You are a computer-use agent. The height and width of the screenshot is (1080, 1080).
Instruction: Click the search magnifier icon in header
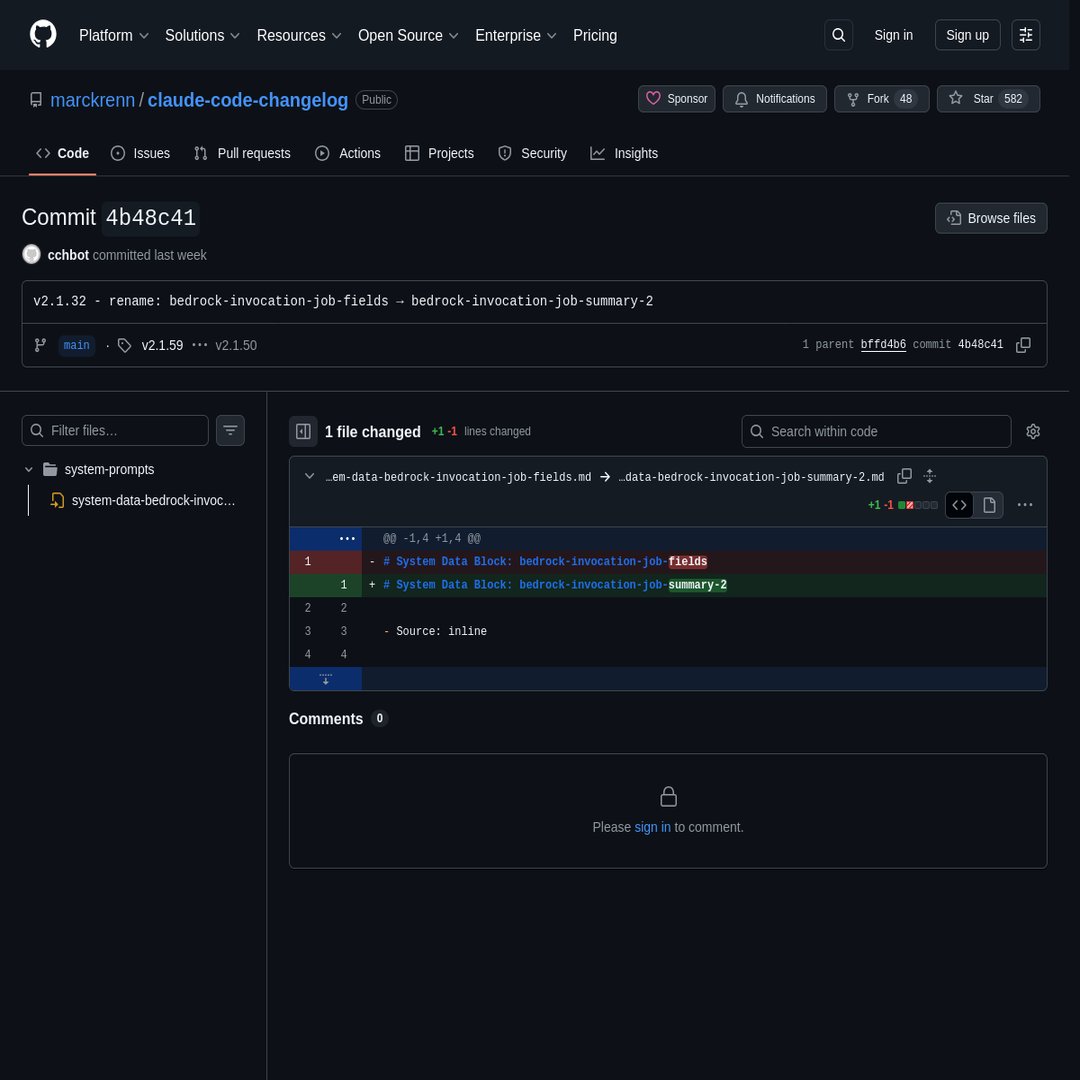838,35
